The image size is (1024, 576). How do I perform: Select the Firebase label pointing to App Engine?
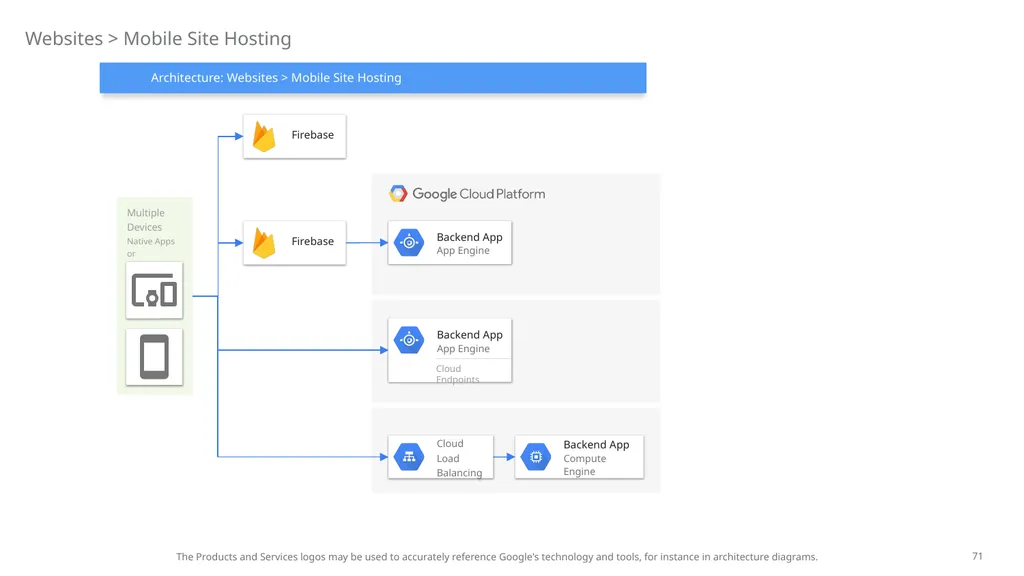(312, 242)
